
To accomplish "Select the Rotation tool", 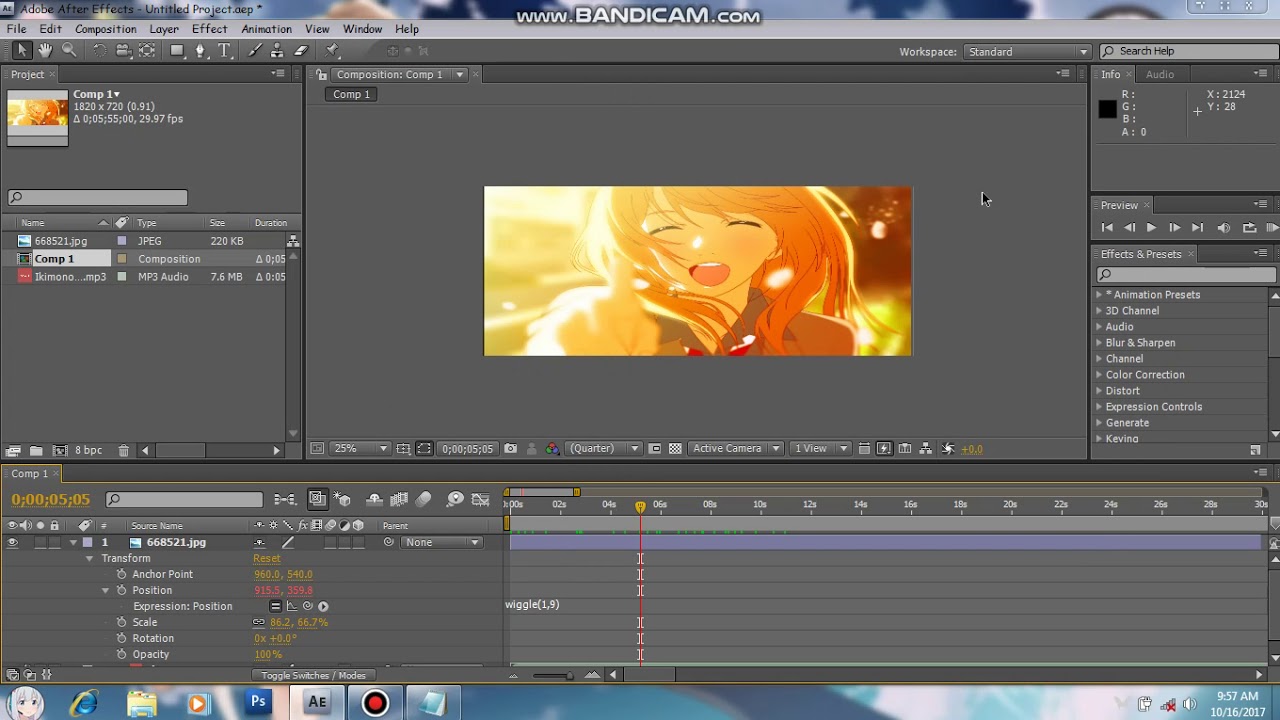I will click(x=100, y=51).
